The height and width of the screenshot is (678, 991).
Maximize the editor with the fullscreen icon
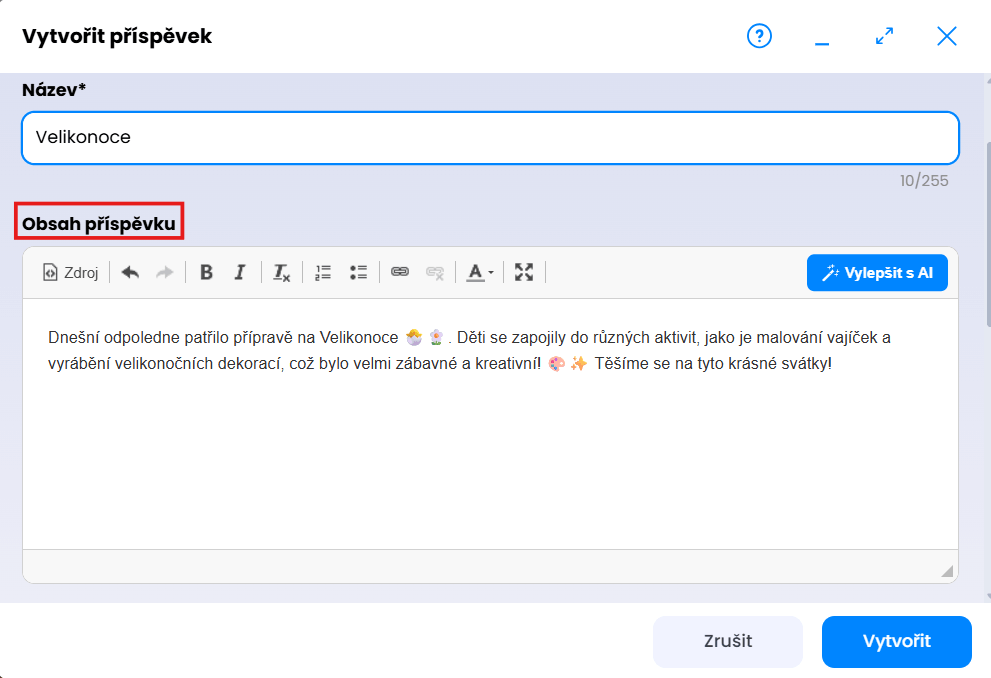click(x=524, y=272)
